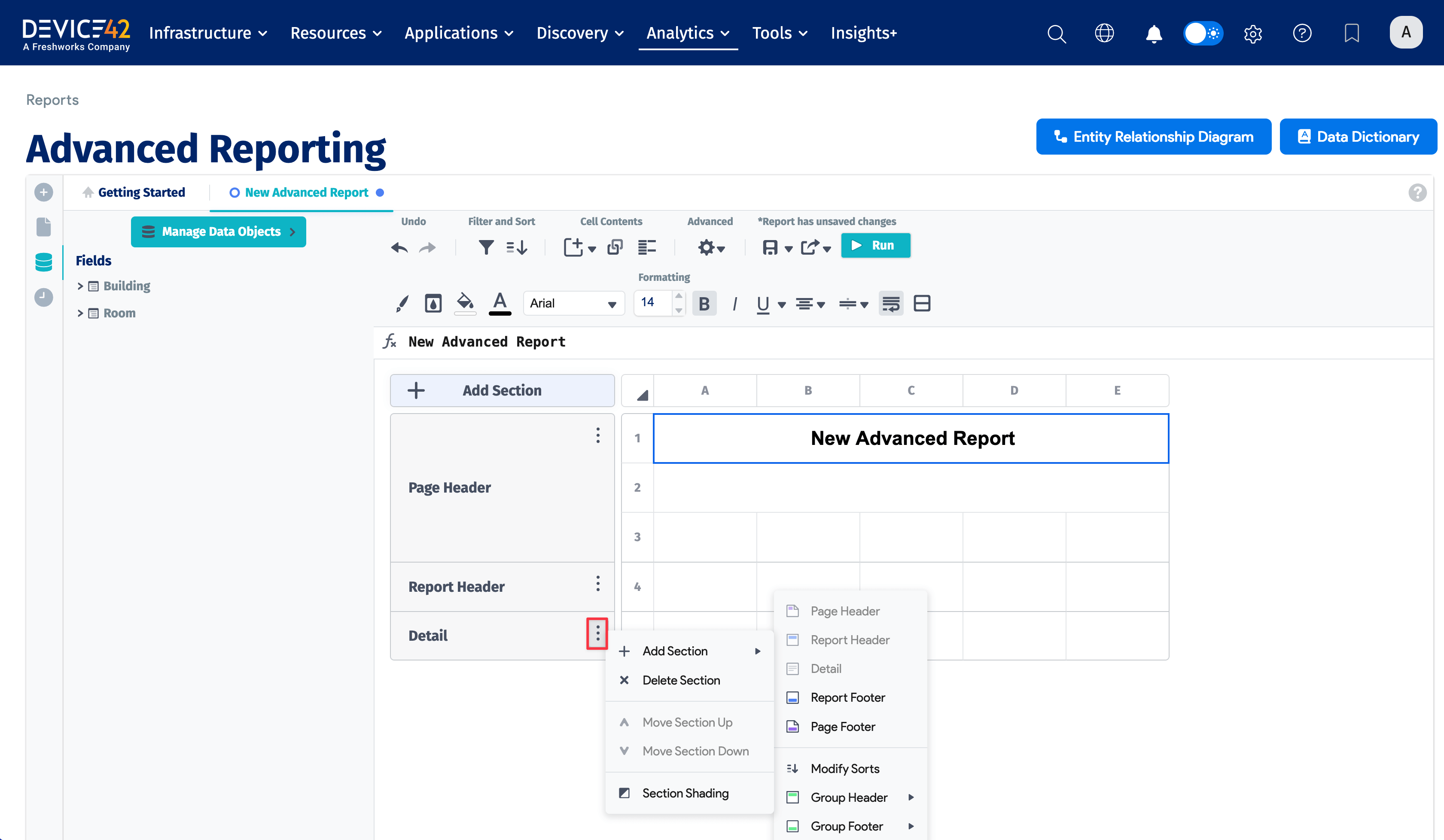Click the sidebar new report plus icon
Viewport: 1444px width, 840px height.
pyautogui.click(x=43, y=192)
